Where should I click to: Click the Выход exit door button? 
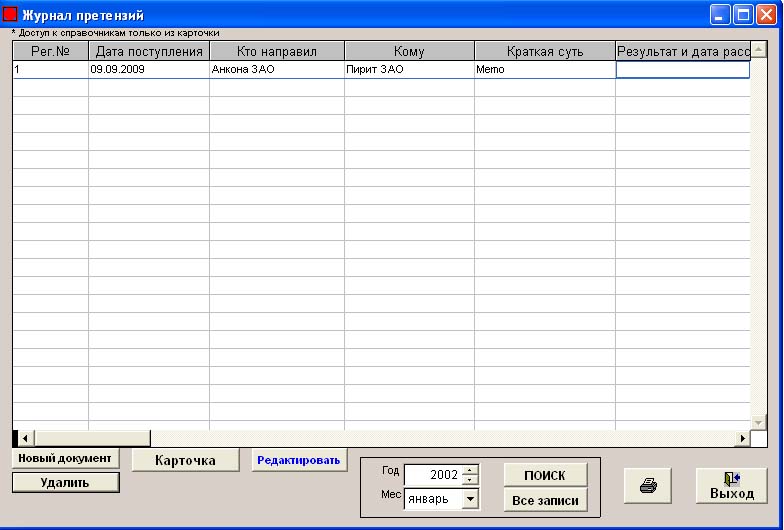731,485
